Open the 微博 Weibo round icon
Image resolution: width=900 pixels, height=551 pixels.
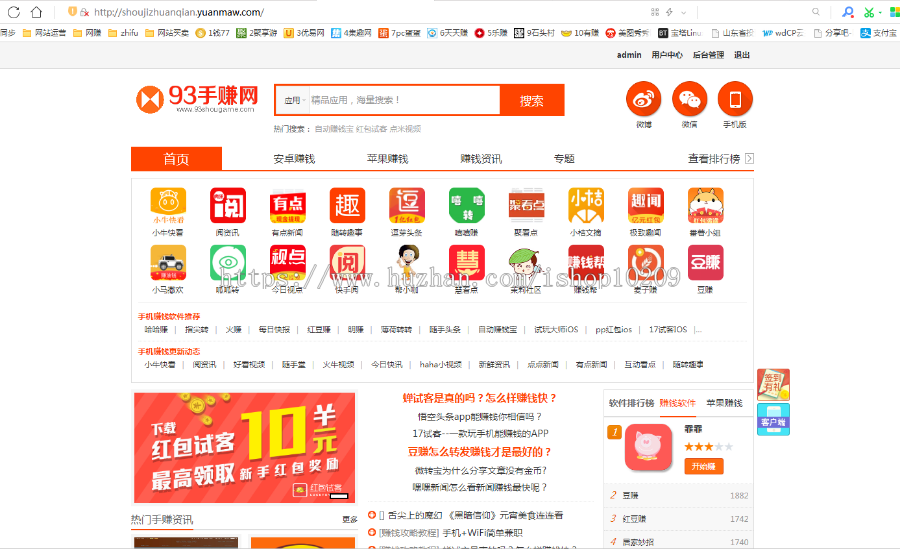pos(643,99)
